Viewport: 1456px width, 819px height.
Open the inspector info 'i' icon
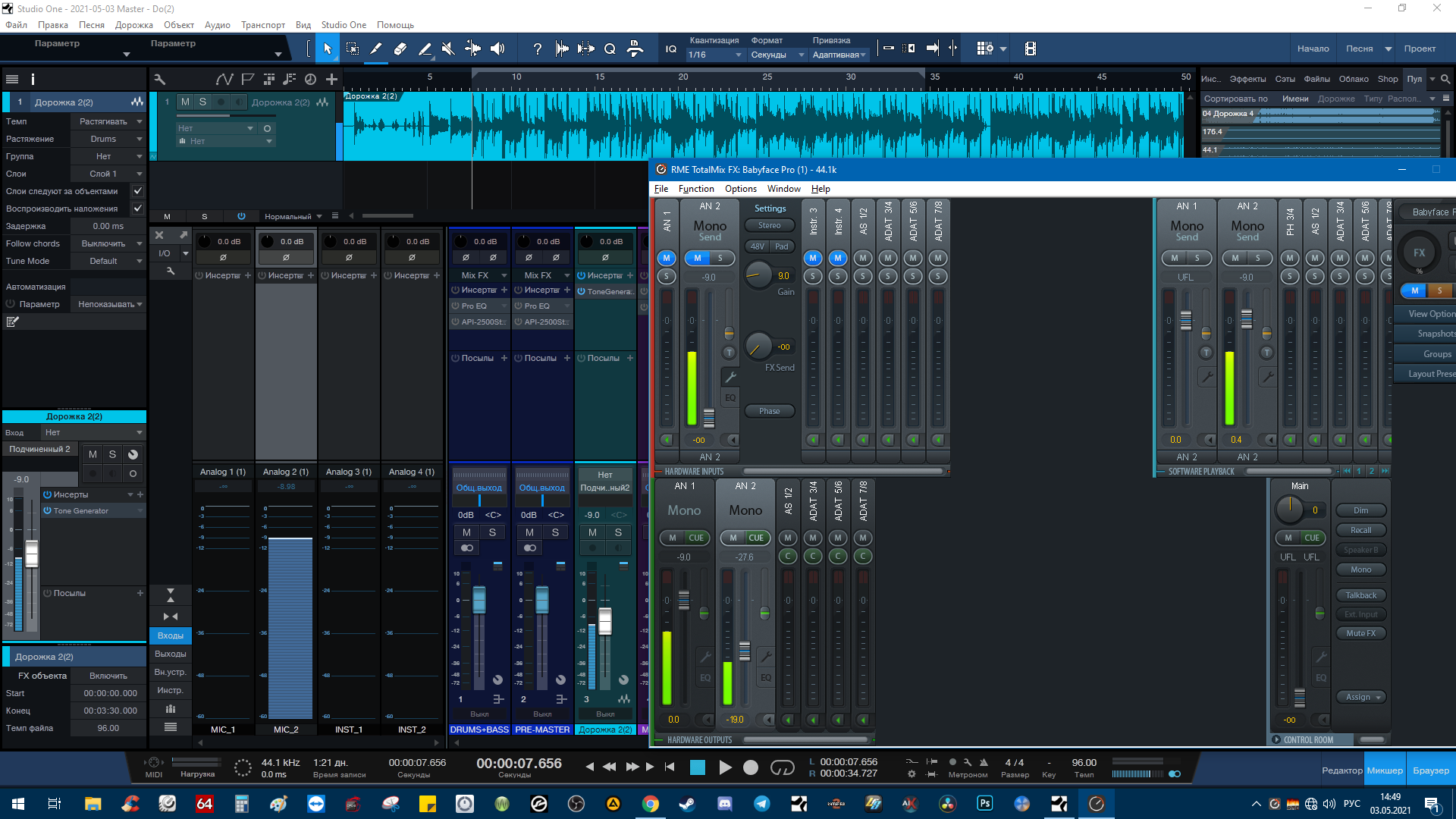33,79
